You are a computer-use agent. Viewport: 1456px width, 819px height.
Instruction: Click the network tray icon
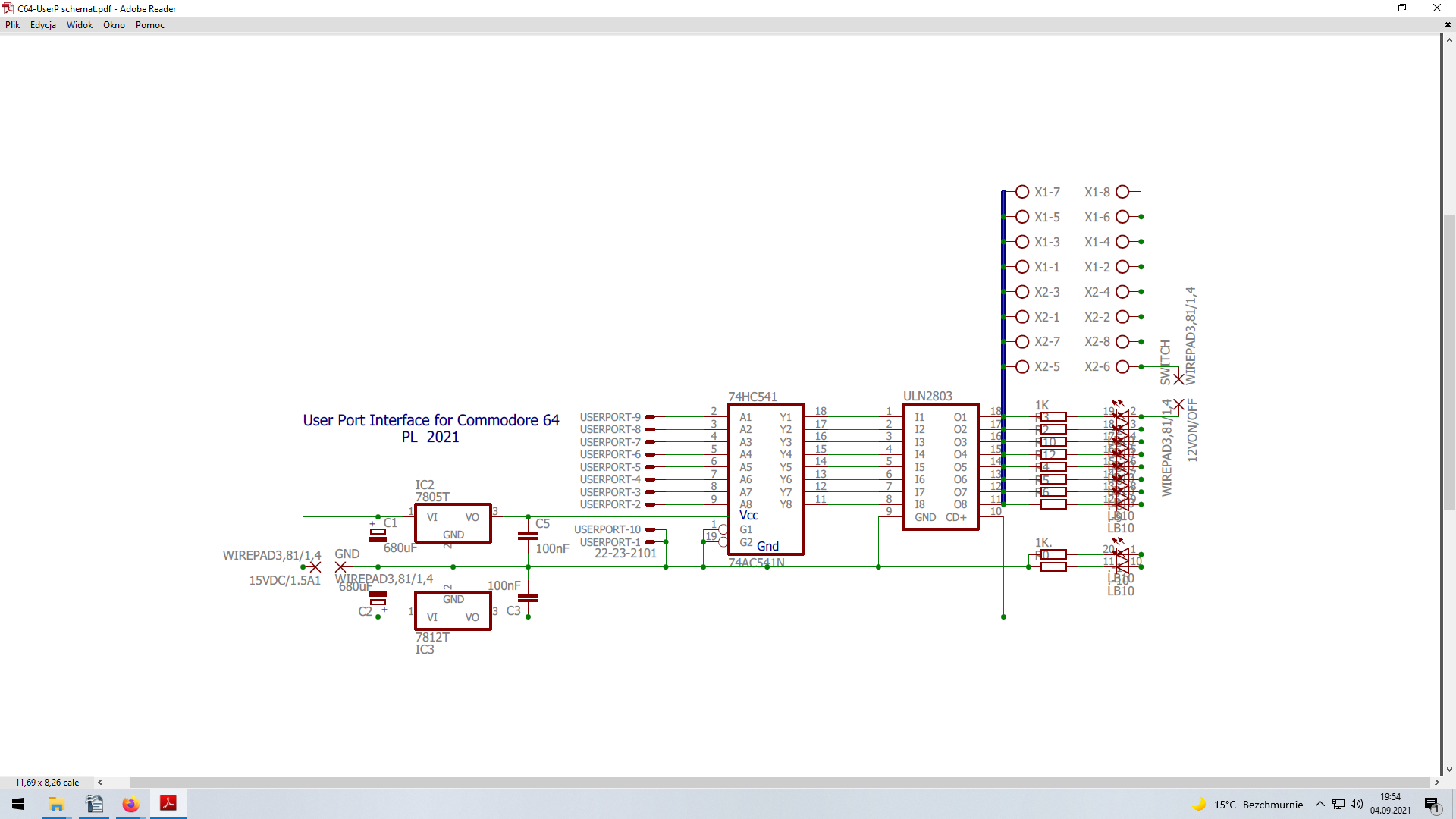[x=1338, y=805]
